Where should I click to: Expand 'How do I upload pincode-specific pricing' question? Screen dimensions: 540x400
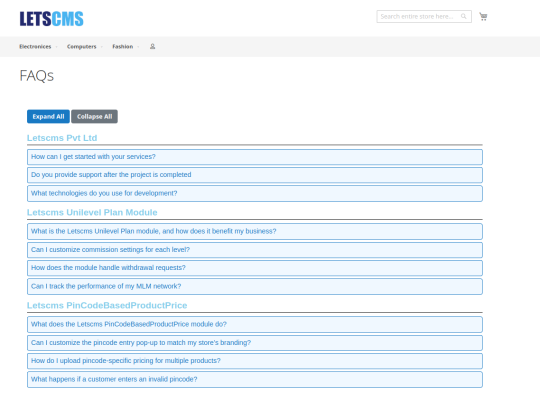(255, 361)
